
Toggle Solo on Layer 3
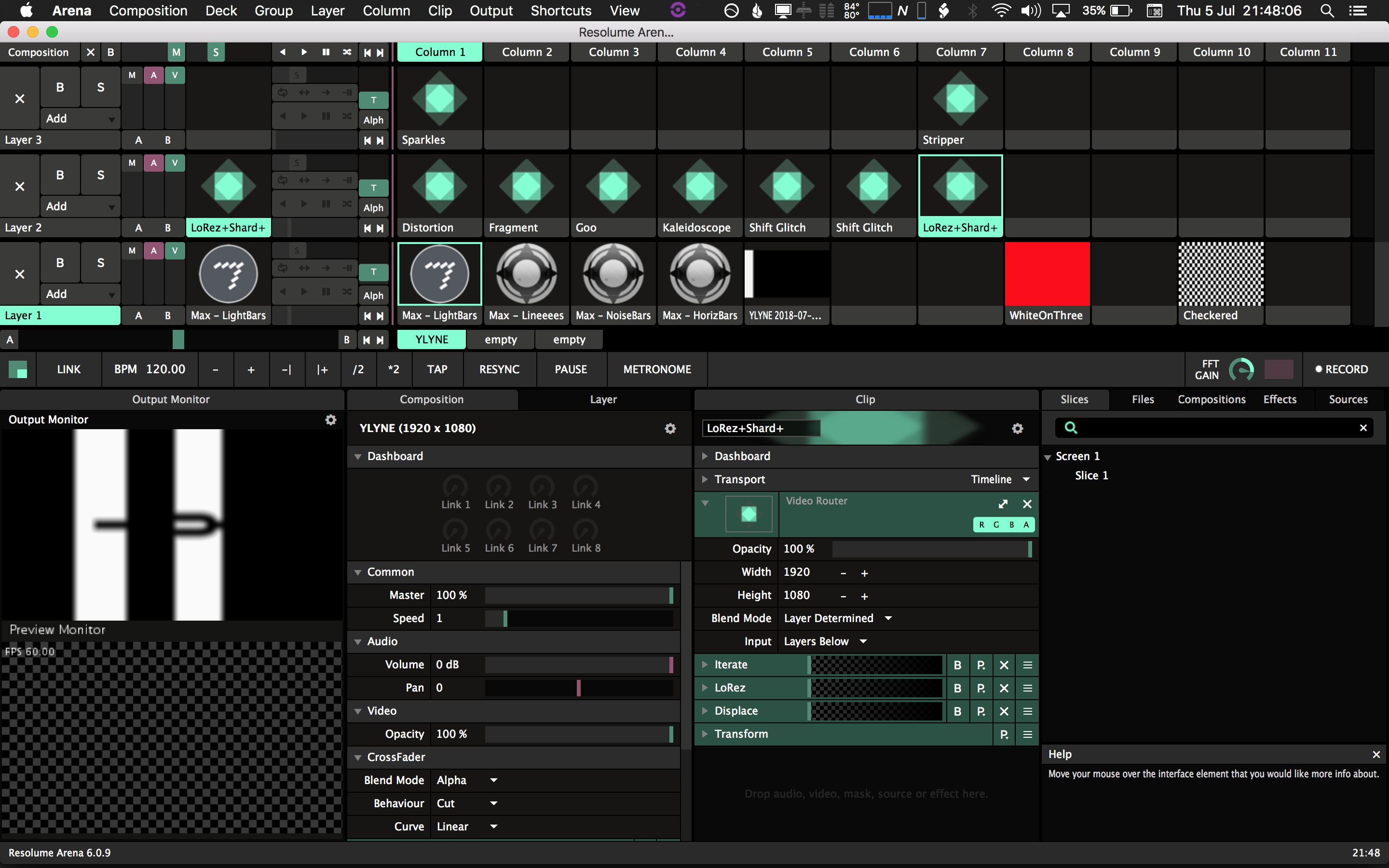[100, 87]
